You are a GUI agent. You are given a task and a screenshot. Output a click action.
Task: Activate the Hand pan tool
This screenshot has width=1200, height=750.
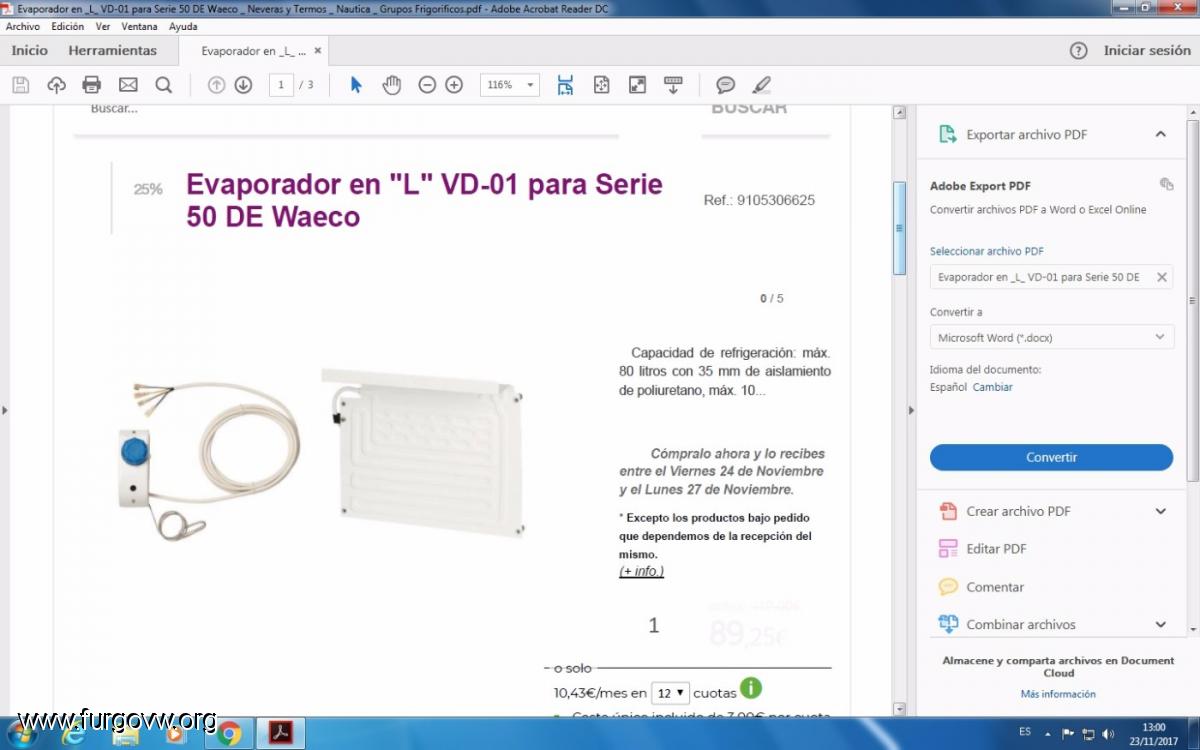coord(391,85)
